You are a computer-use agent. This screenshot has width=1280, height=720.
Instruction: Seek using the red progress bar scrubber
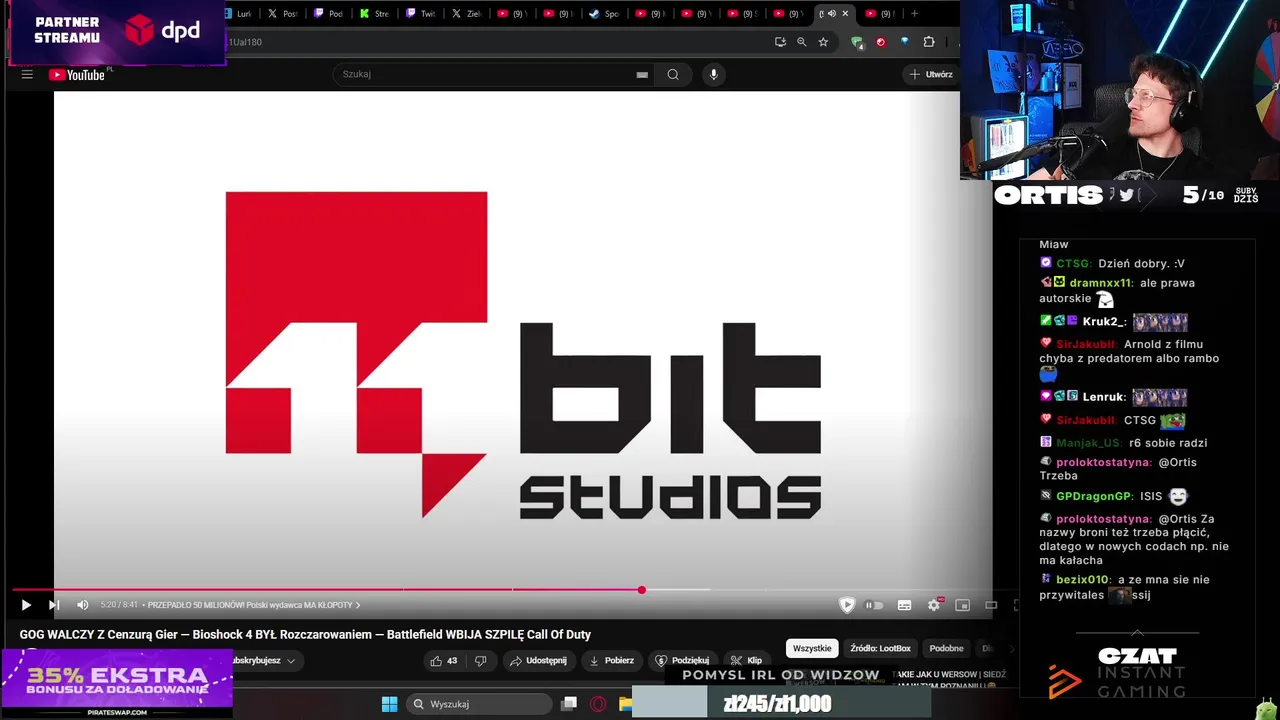(641, 590)
